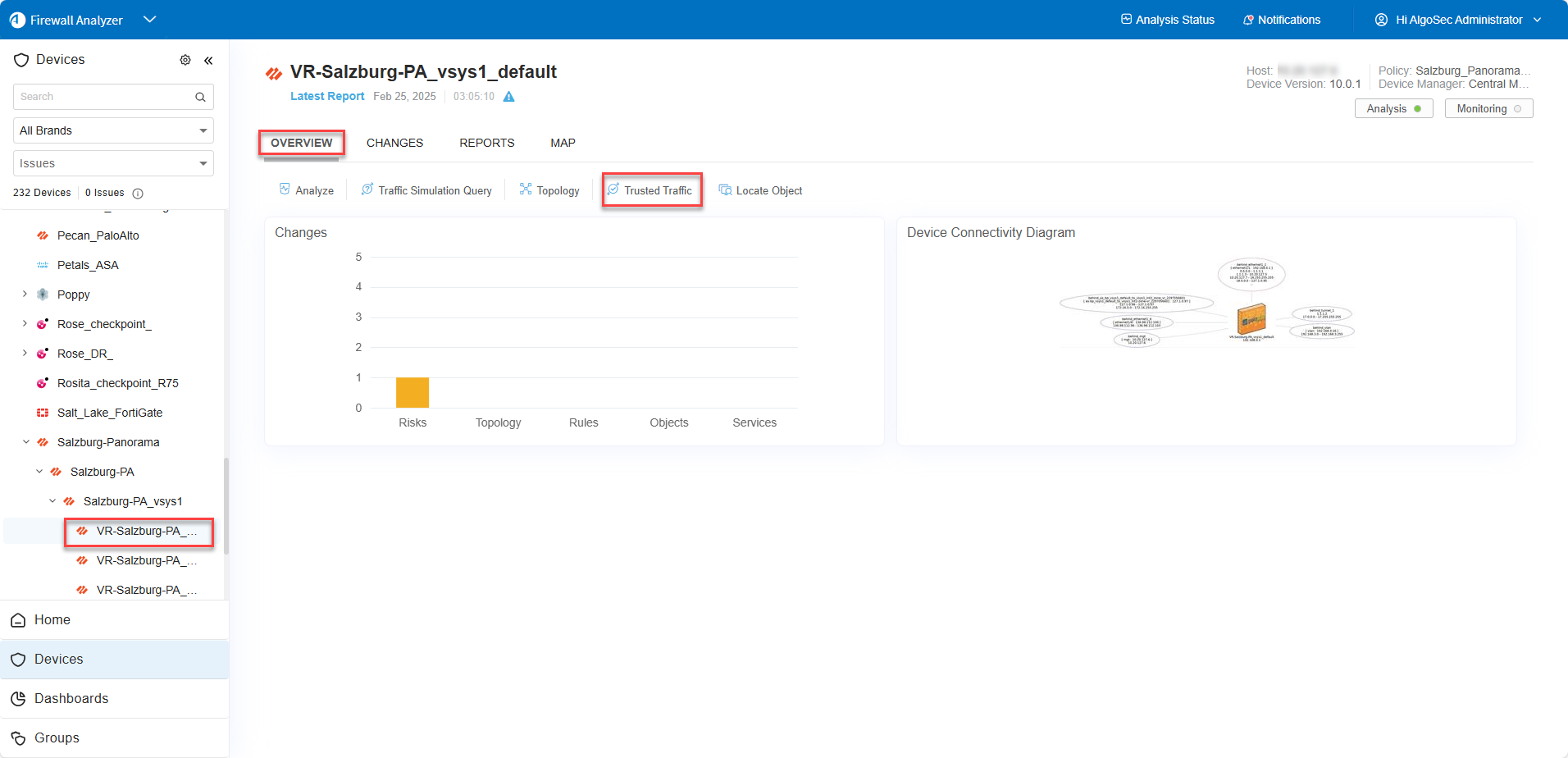Switch to the CHANGES tab
1568x758 pixels.
tap(394, 143)
